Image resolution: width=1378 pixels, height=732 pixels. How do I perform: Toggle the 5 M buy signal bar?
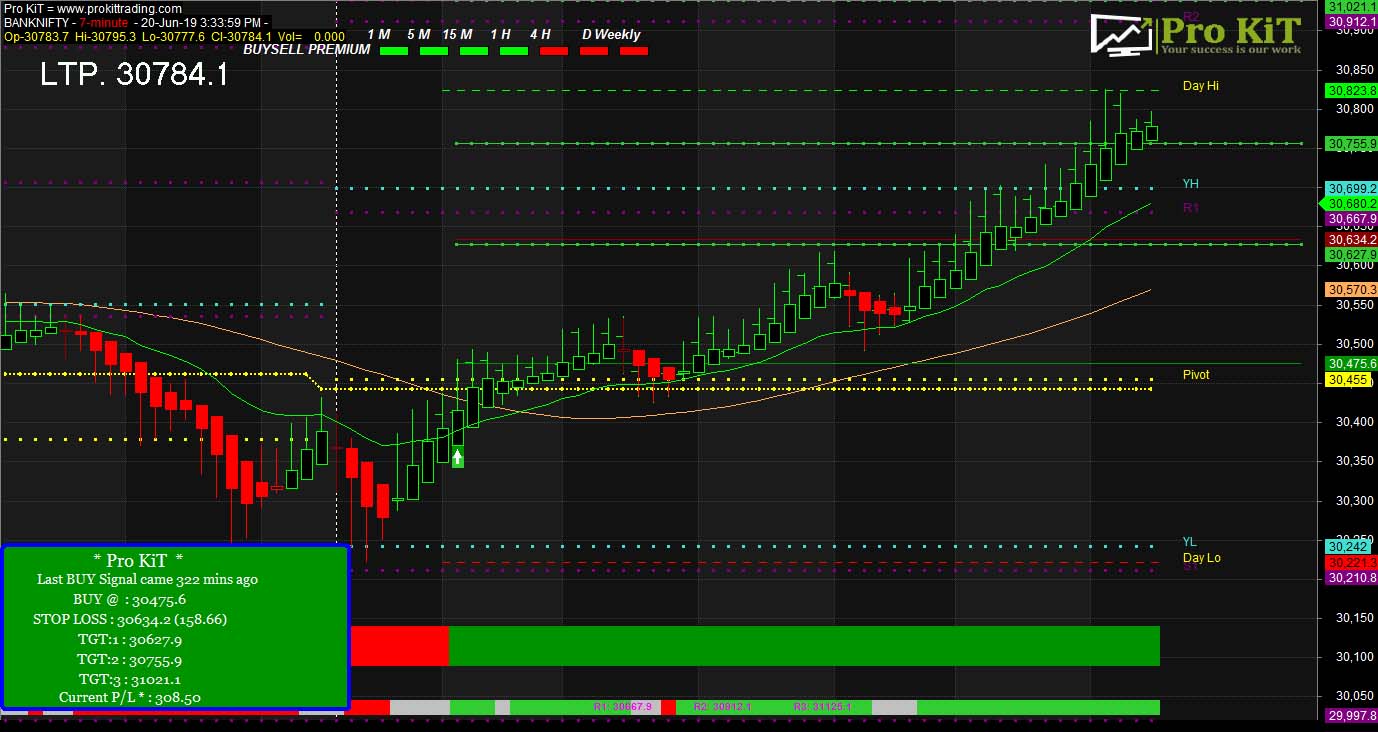click(x=433, y=50)
